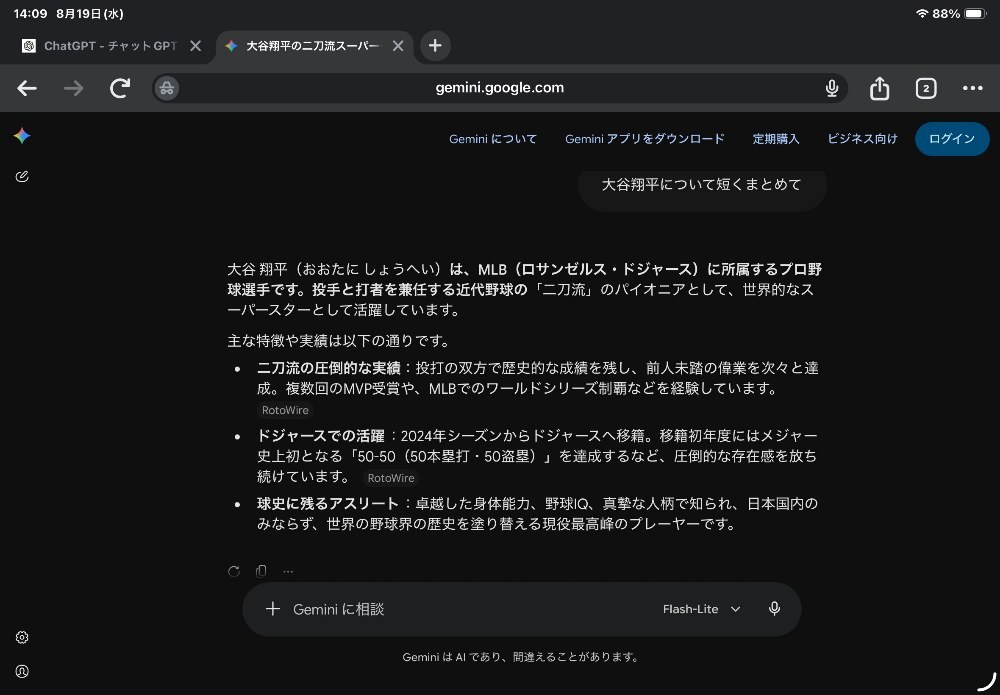Open the RotoWire chip after 続けています

click(x=391, y=478)
